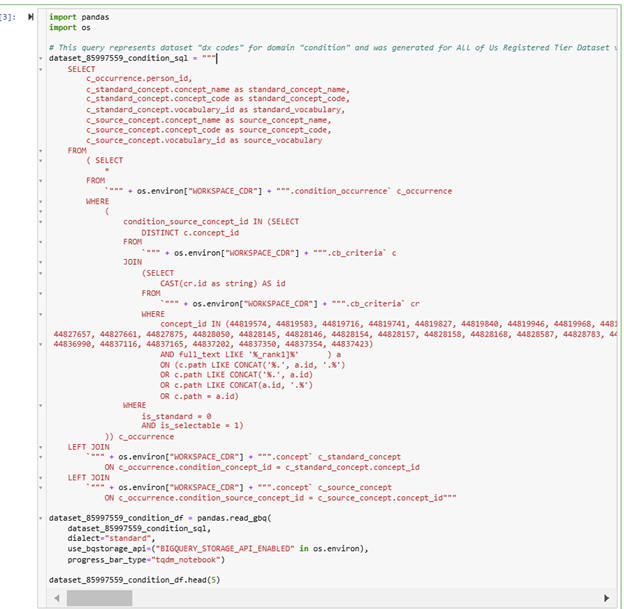Screen dimensions: 624x609
Task: Toggle fold arrow at 'condition_source_concept_id IN (SELECT' line
Action: point(41,222)
